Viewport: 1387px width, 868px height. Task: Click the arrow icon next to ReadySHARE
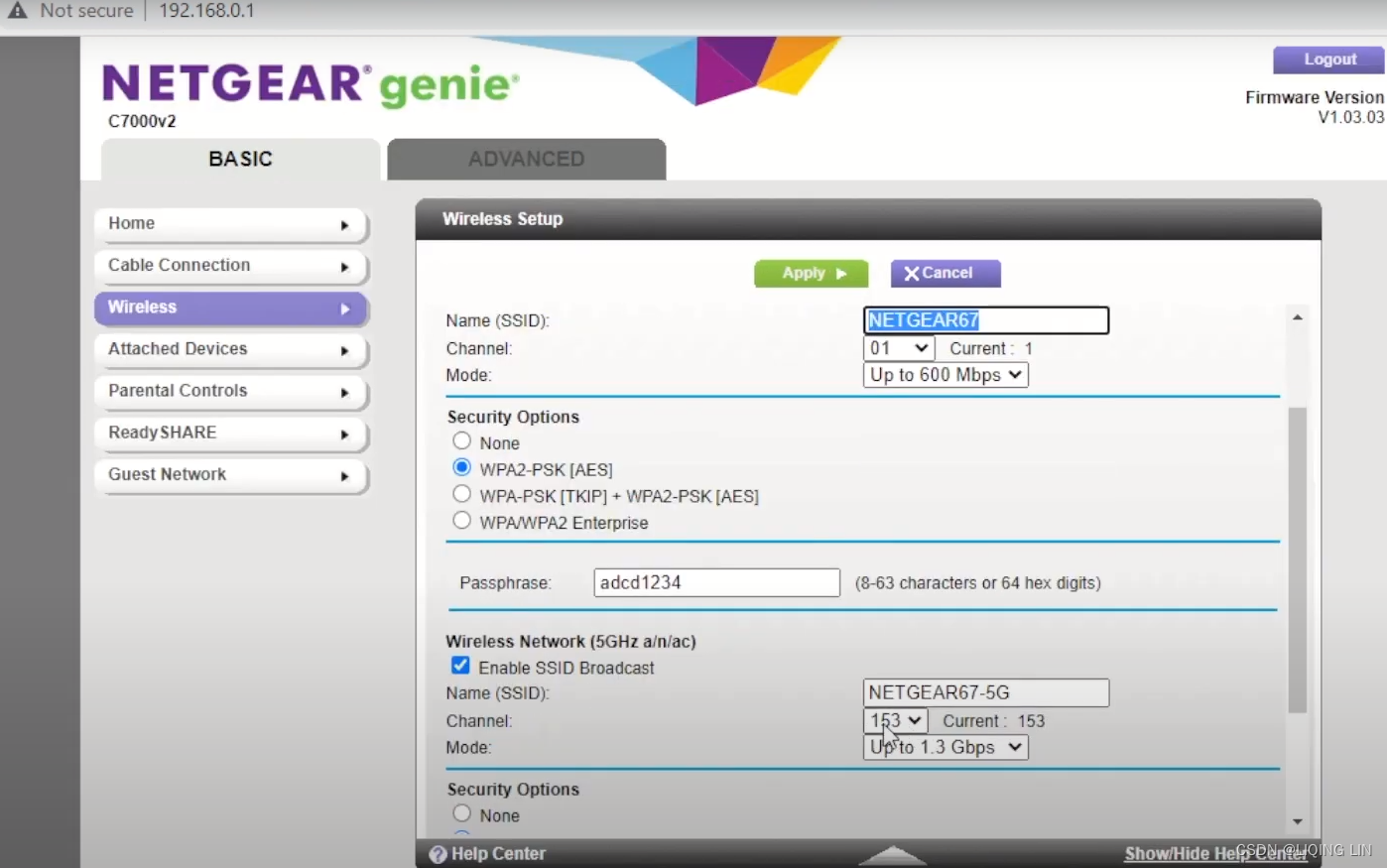click(x=345, y=434)
